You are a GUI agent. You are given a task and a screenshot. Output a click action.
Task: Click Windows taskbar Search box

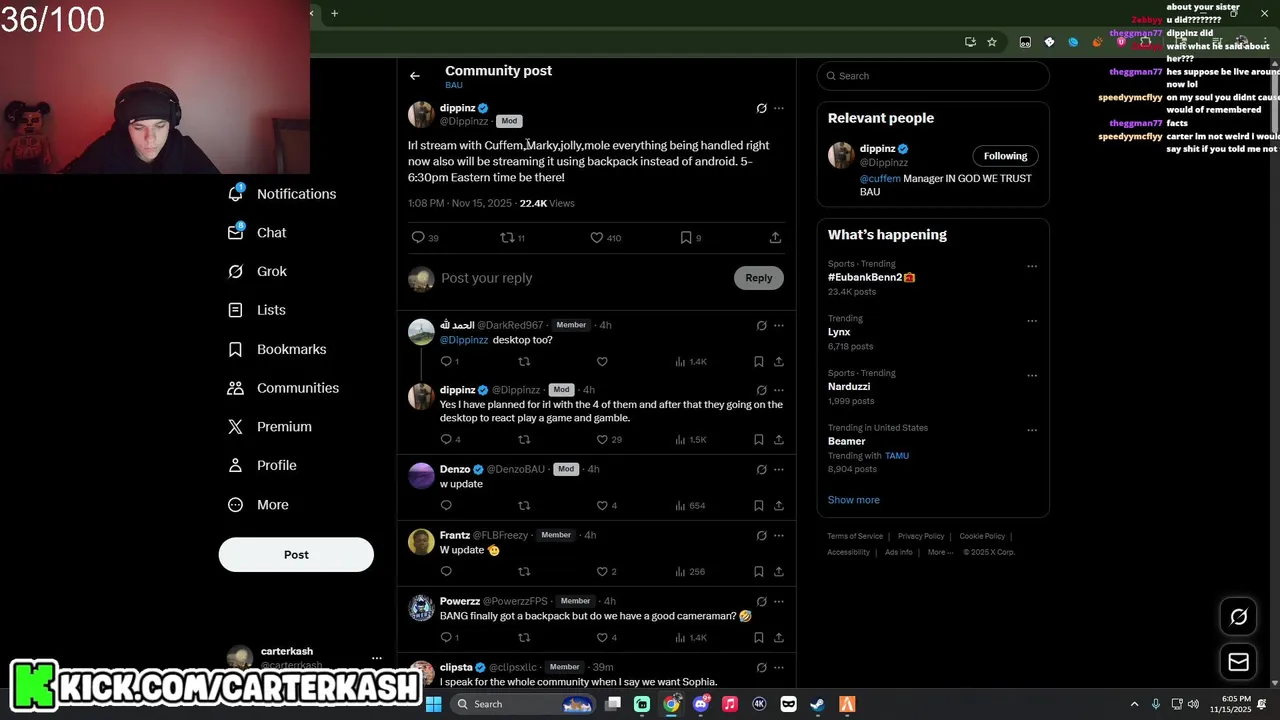[522, 704]
